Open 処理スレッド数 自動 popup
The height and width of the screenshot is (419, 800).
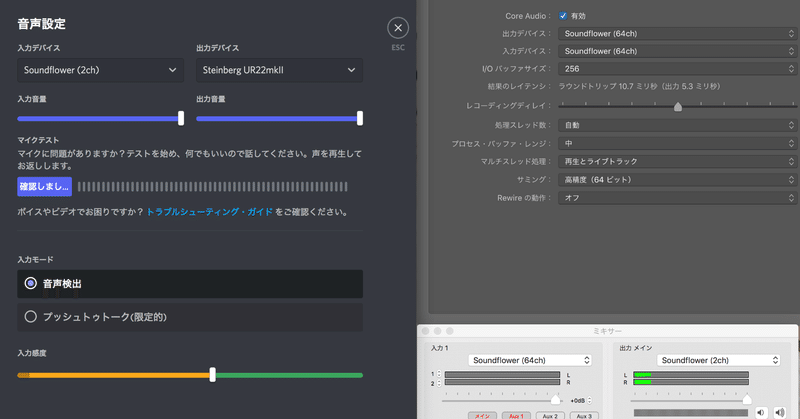(x=678, y=125)
